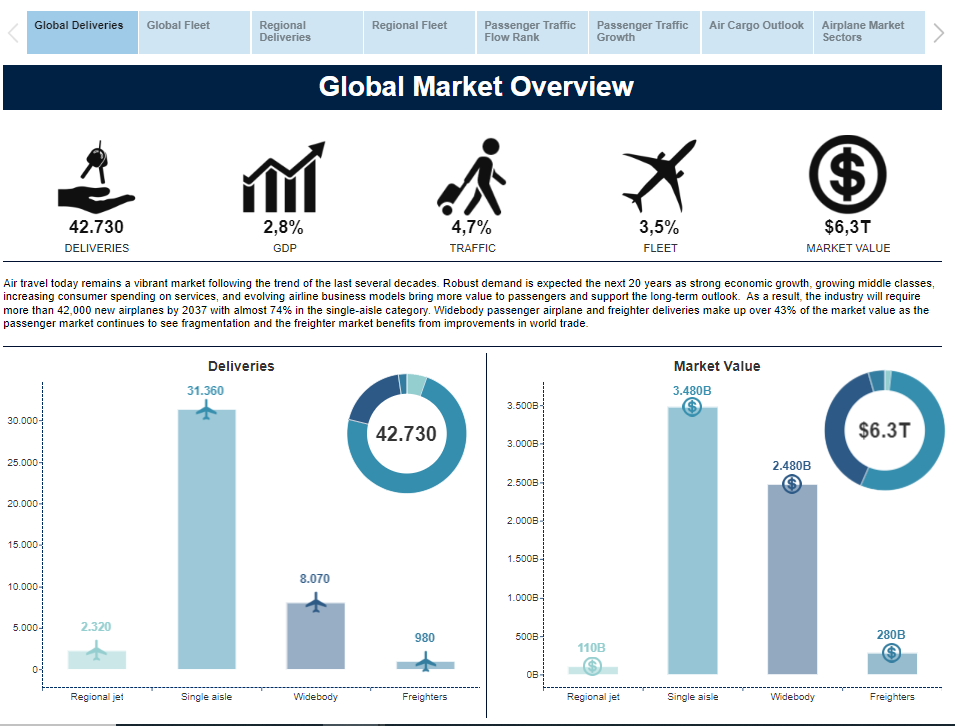
Task: Click Widebody axis label in Market Value chart
Action: tap(792, 696)
